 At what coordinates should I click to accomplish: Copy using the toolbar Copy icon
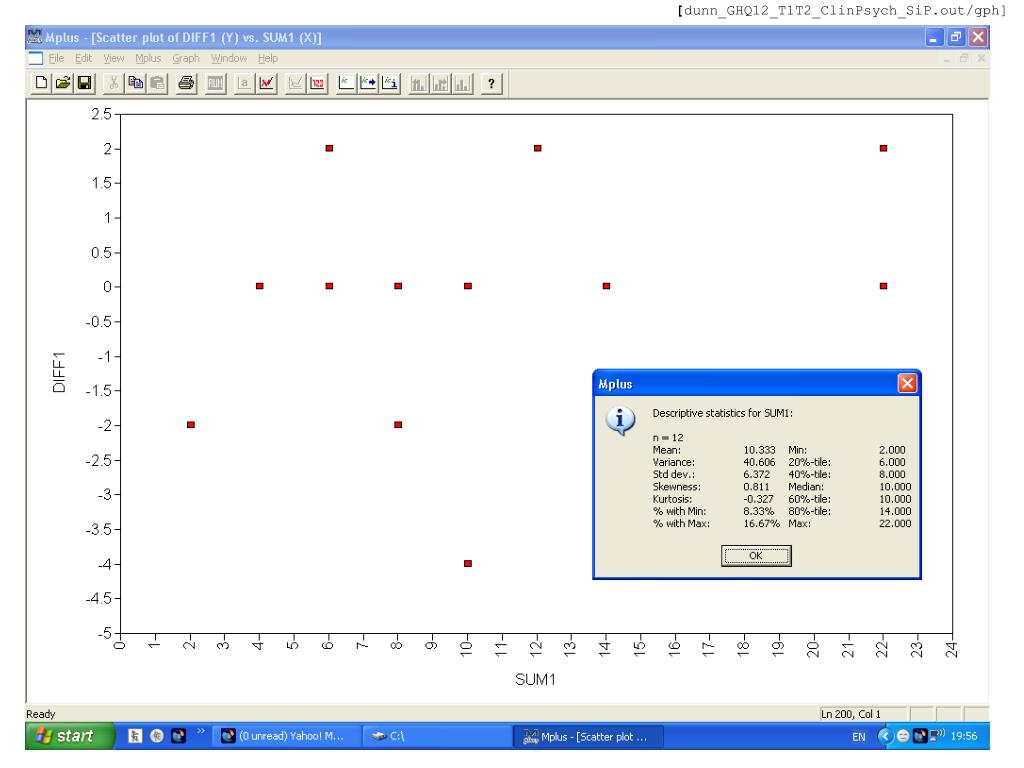[x=135, y=83]
